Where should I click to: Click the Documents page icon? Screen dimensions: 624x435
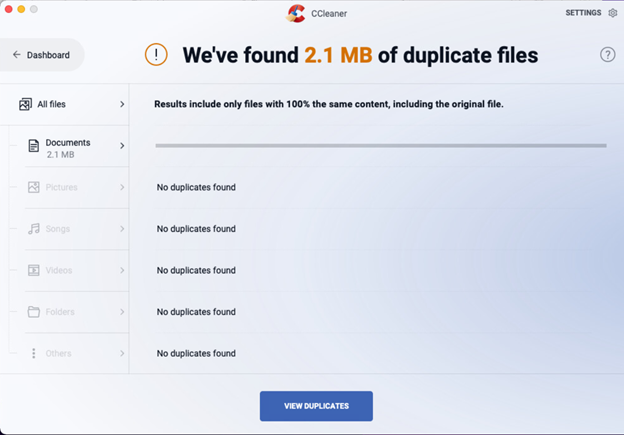[33, 146]
